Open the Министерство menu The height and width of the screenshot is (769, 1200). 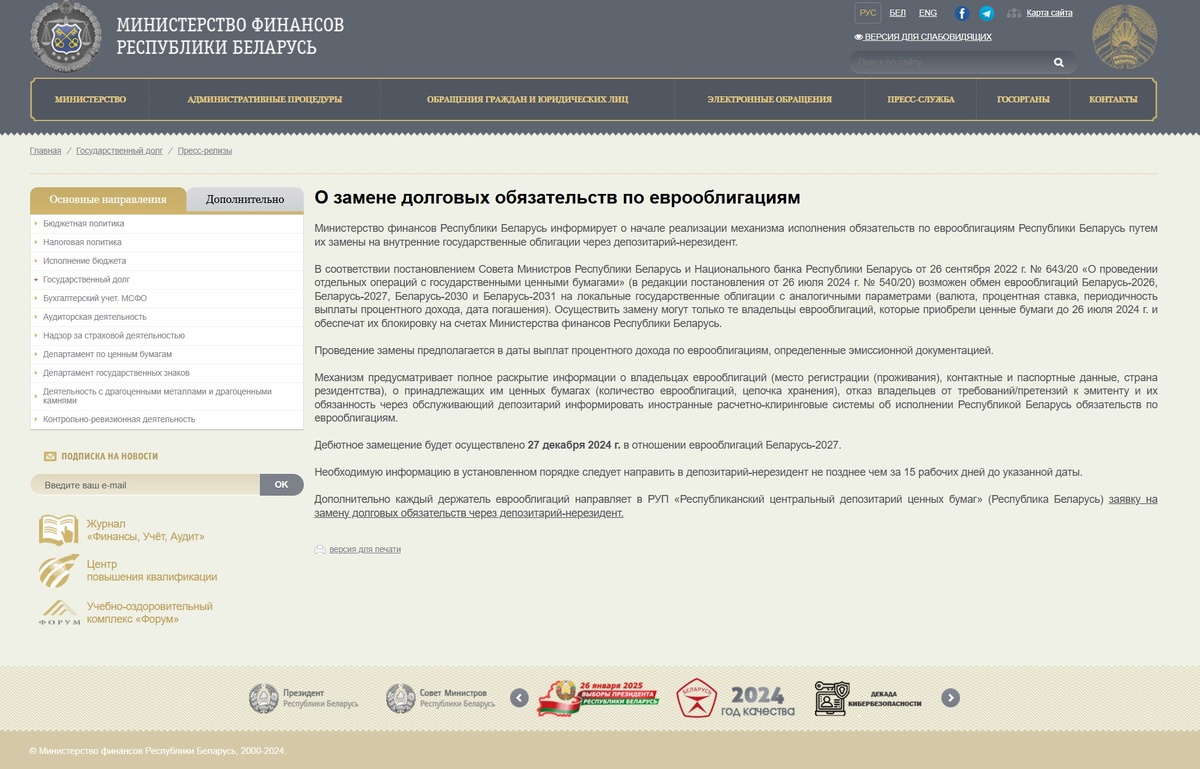90,99
